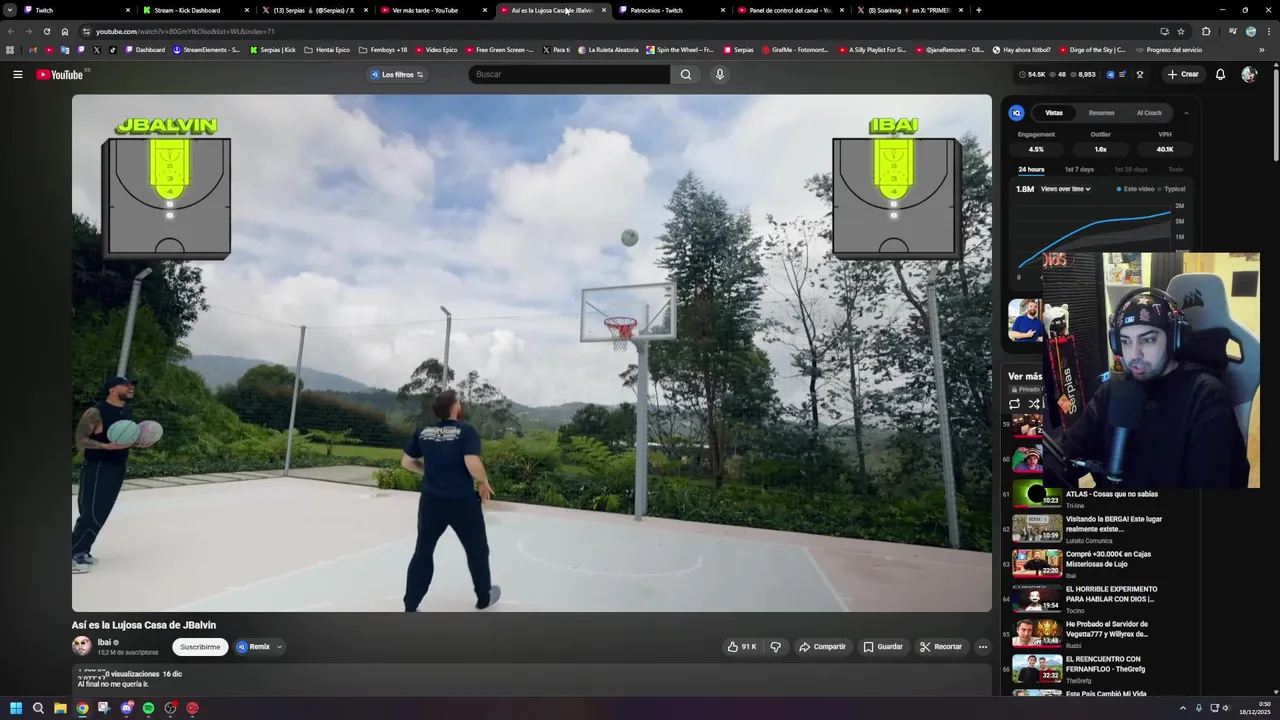Image resolution: width=1280 pixels, height=720 pixels.
Task: Toggle playlist loop icon
Action: click(1014, 404)
